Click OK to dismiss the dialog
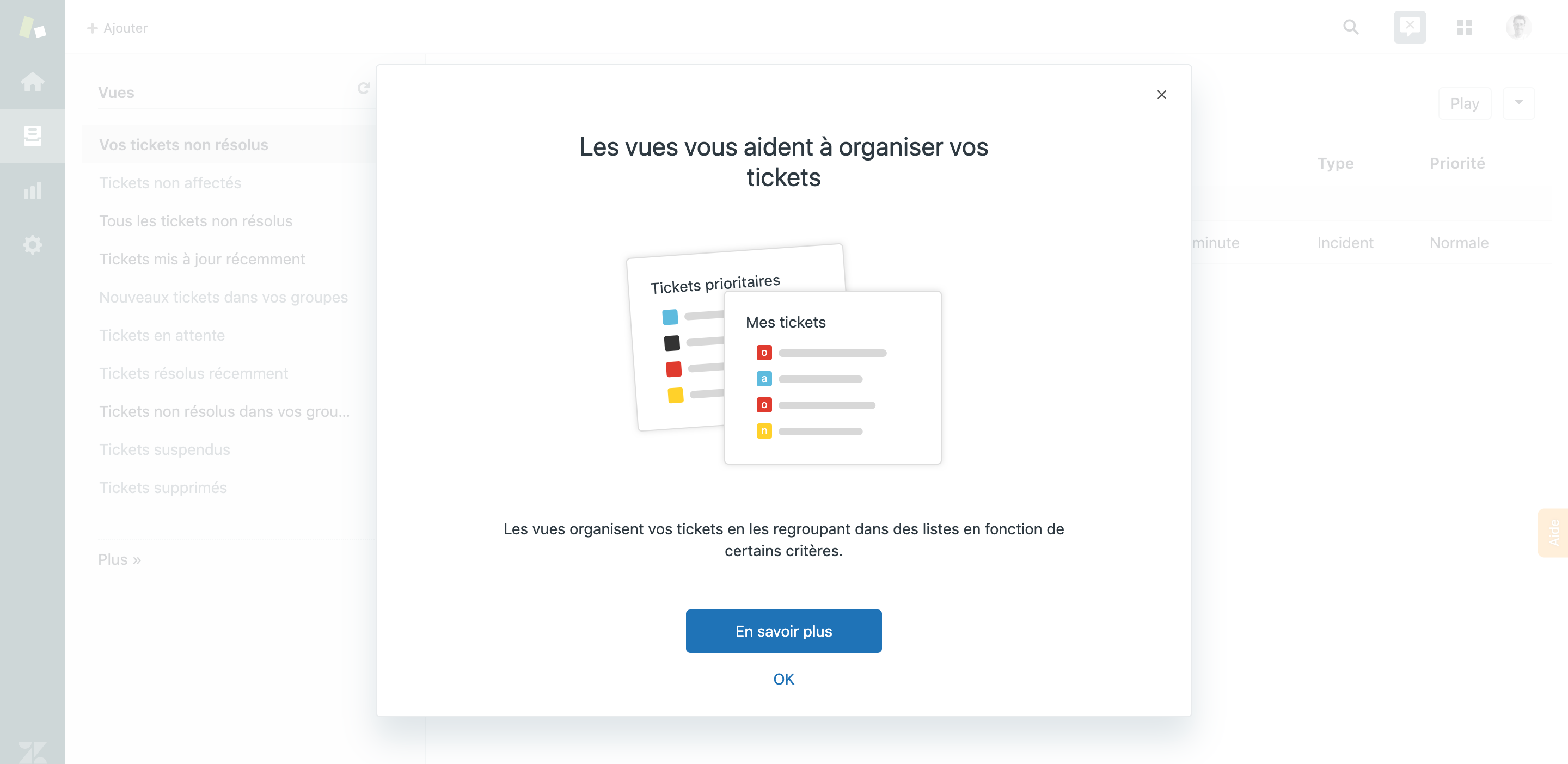The width and height of the screenshot is (1568, 764). pos(784,679)
